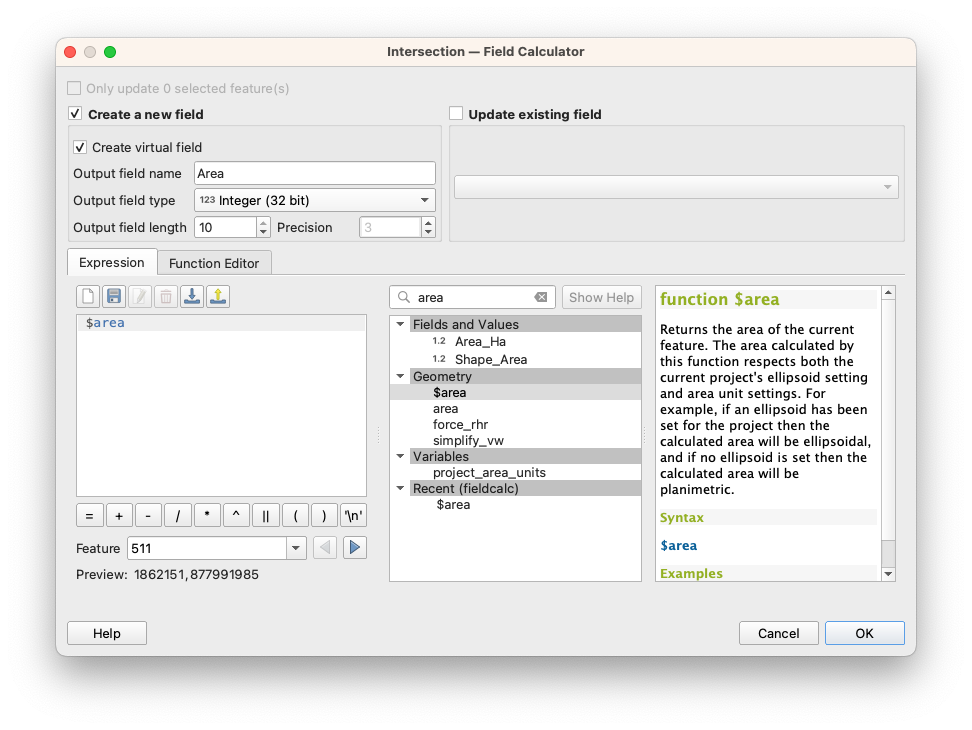Insert the string concatenation || operator
Image resolution: width=972 pixels, height=730 pixels.
(266, 516)
